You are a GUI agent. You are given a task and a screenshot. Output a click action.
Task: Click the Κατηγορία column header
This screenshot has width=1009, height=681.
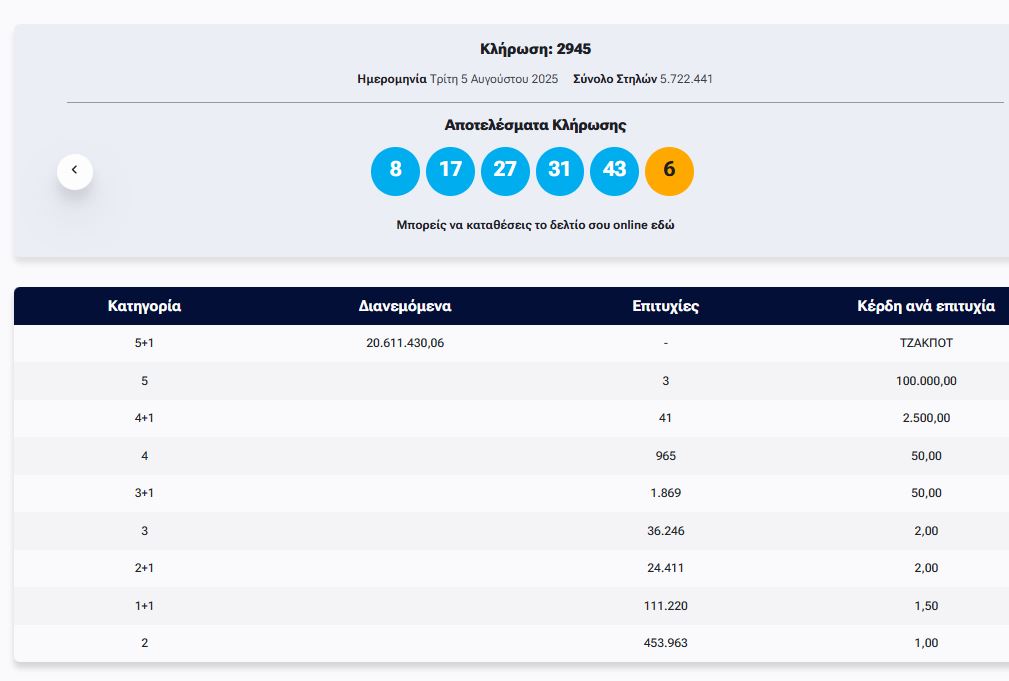tap(144, 306)
